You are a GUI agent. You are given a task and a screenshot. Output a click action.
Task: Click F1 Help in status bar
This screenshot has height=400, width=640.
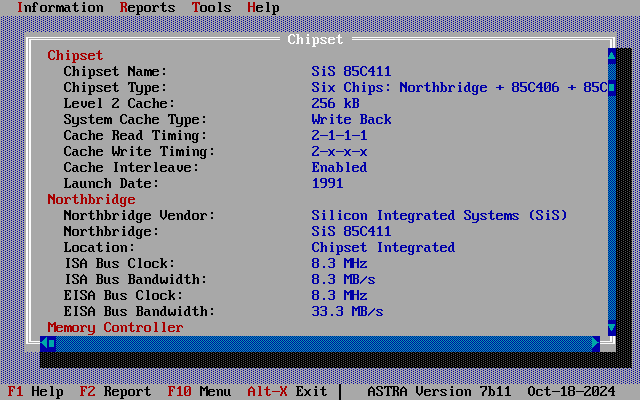coord(36,391)
